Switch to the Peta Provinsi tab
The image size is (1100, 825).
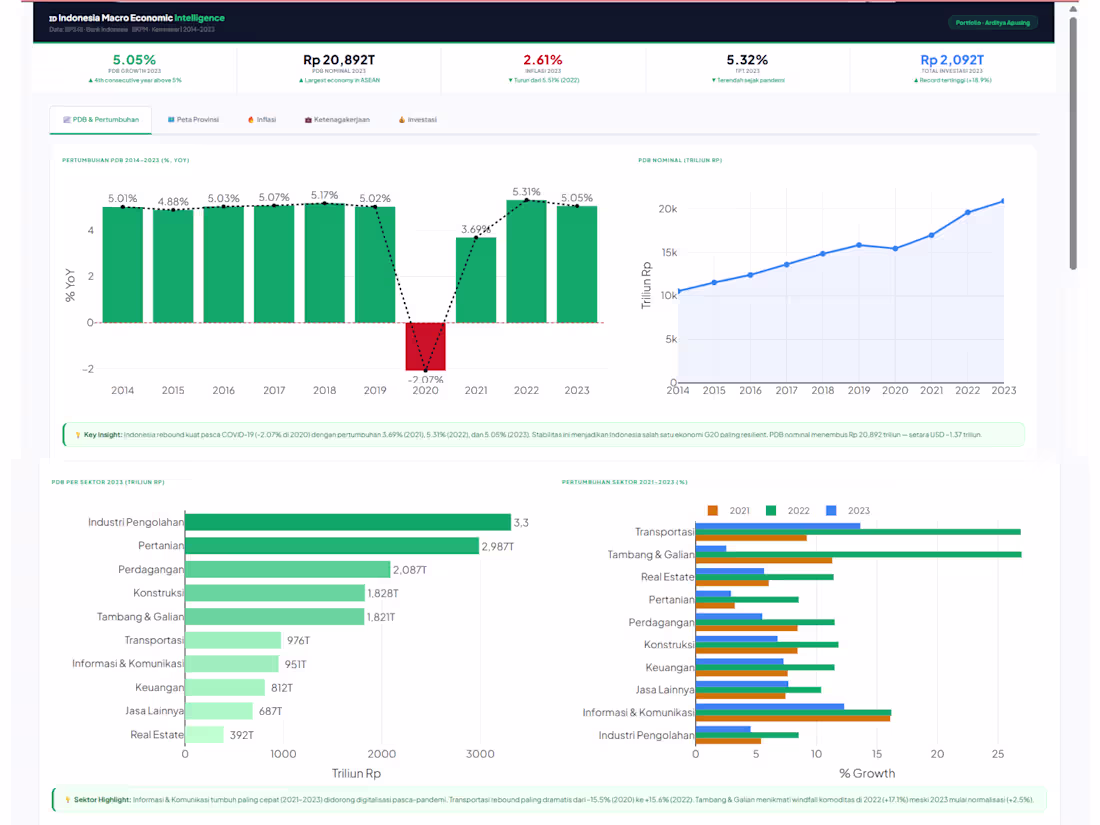click(194, 120)
